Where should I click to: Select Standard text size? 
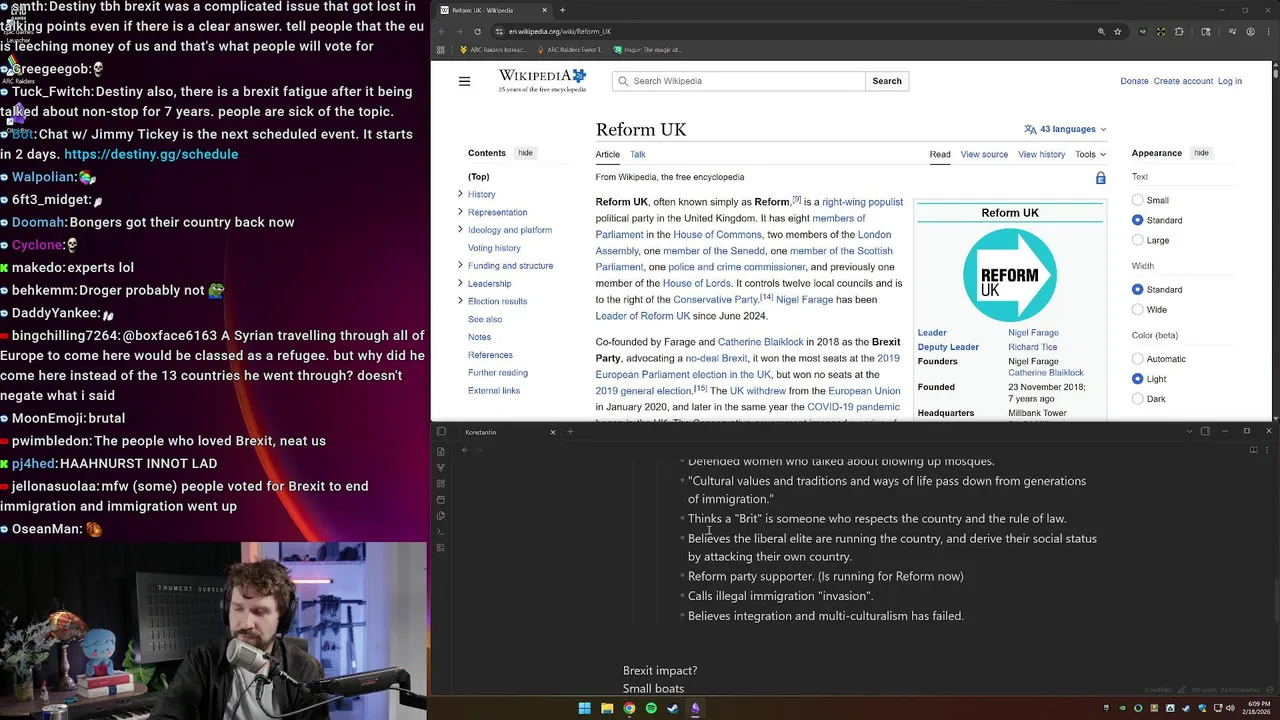[1137, 220]
